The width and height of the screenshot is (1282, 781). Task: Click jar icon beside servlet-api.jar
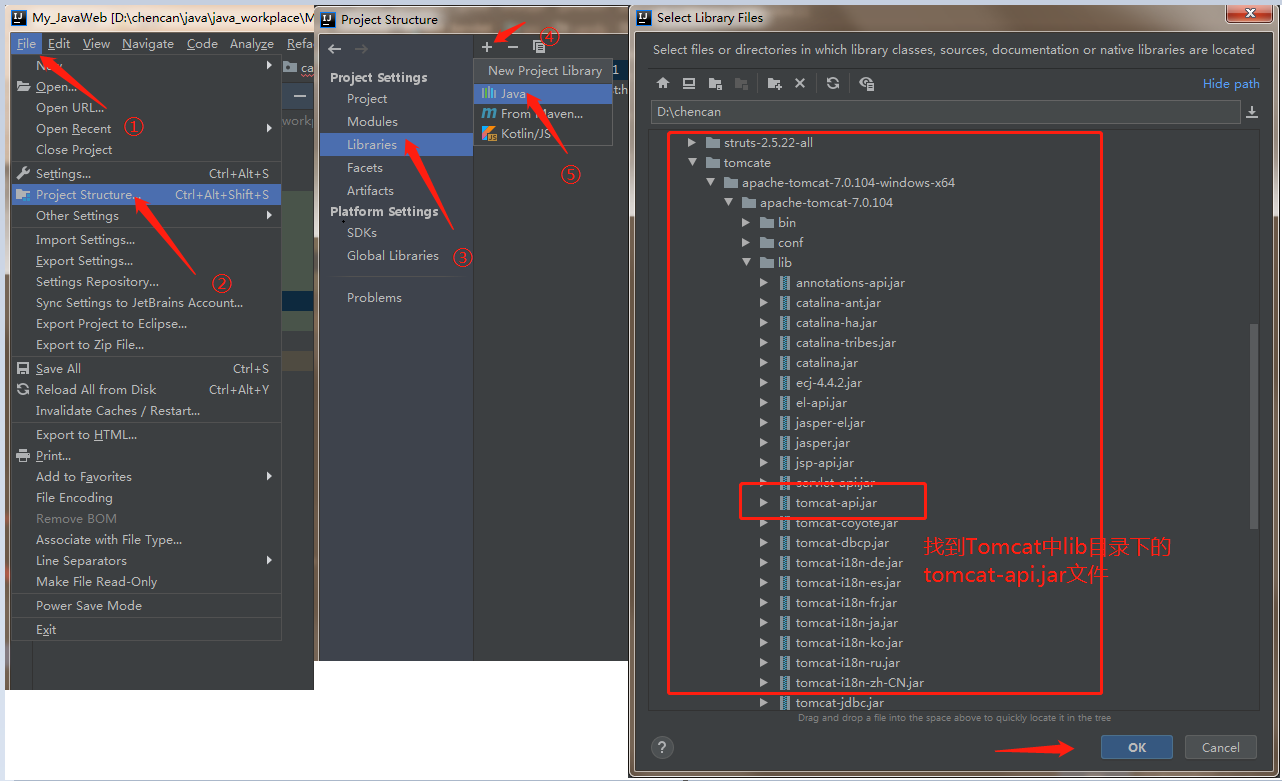click(785, 482)
